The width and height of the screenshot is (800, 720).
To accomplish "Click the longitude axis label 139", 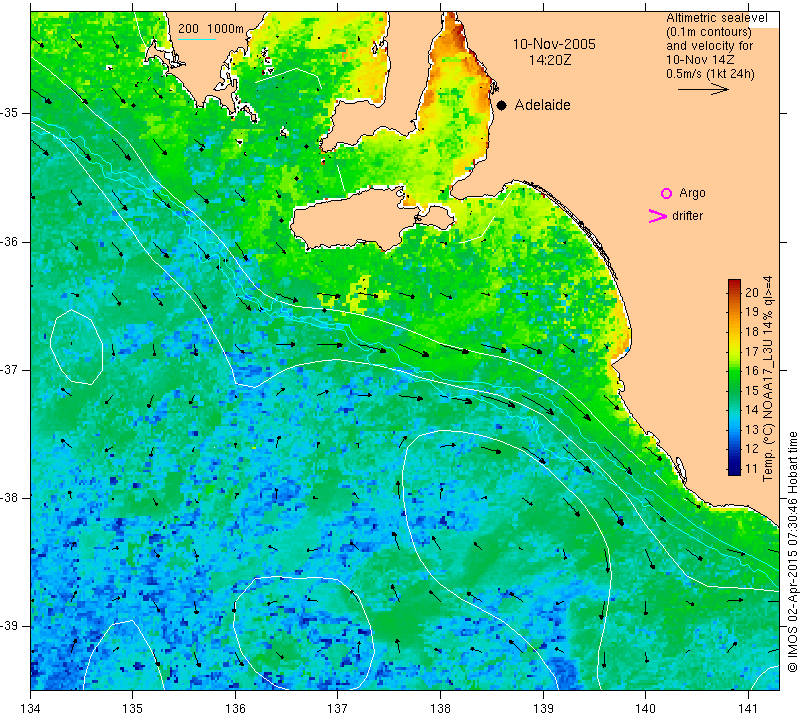I will (x=543, y=709).
